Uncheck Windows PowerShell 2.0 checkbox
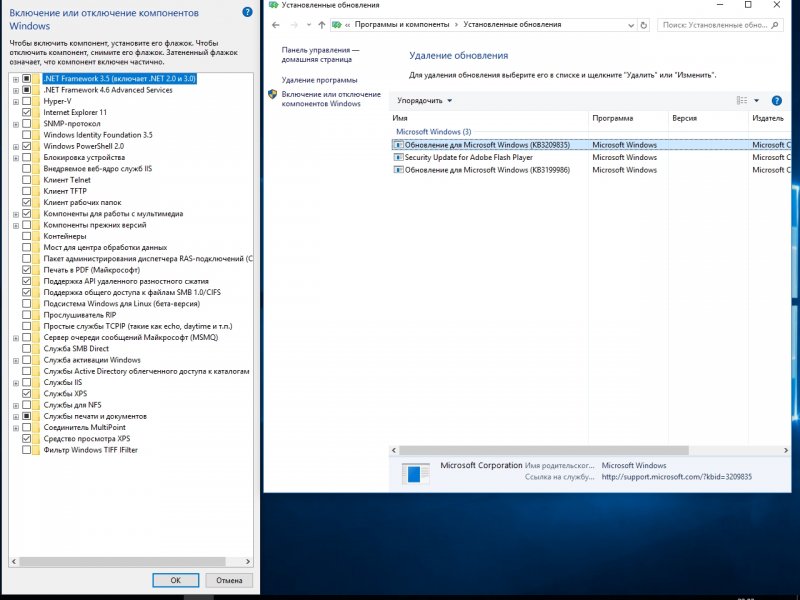Viewport: 800px width, 600px height. tap(27, 146)
